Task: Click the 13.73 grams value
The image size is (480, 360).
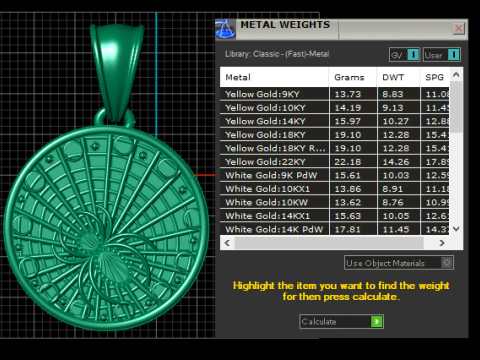Action: pyautogui.click(x=348, y=94)
